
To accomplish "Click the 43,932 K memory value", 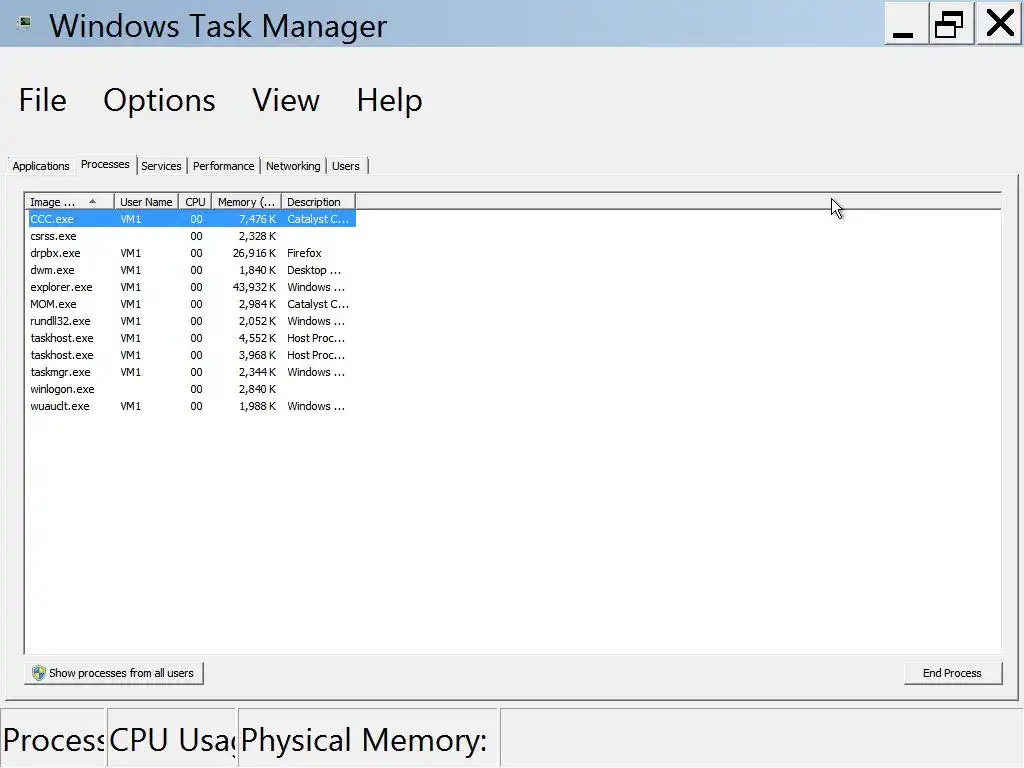I will pyautogui.click(x=254, y=287).
